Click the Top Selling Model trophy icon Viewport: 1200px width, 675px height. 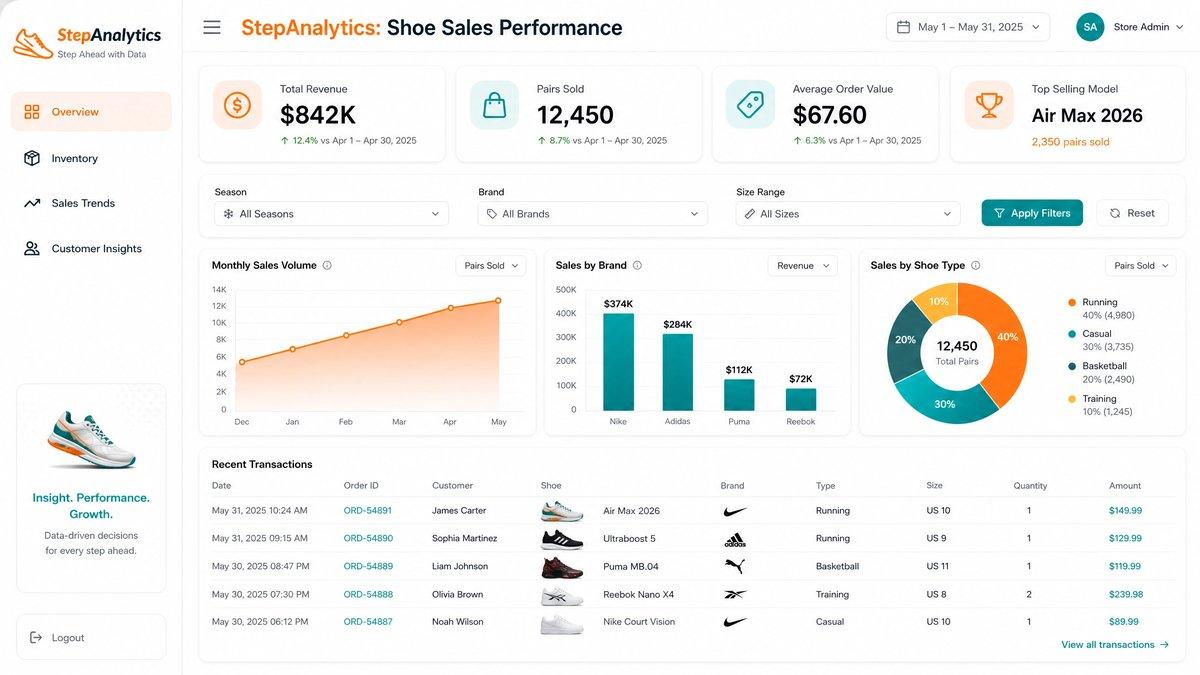click(x=989, y=105)
